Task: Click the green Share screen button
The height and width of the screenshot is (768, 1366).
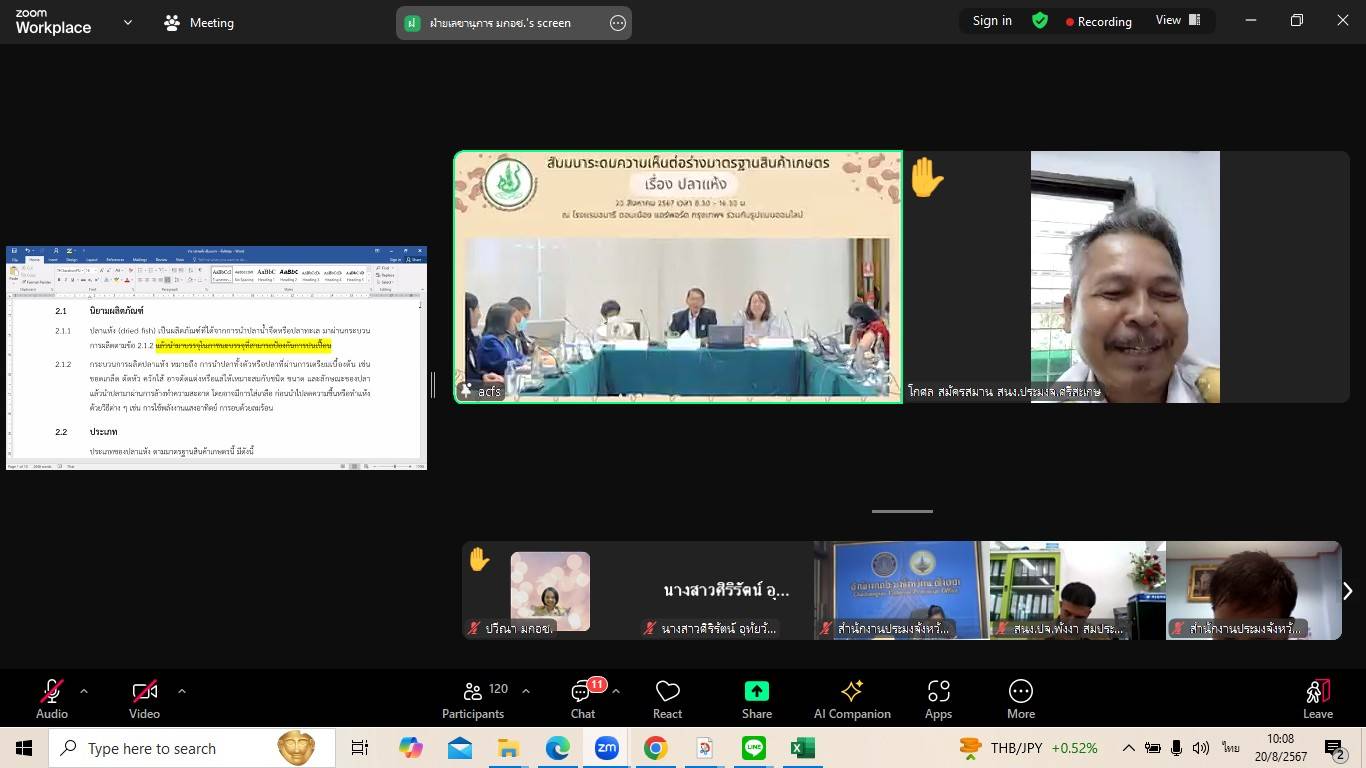Action: [756, 699]
